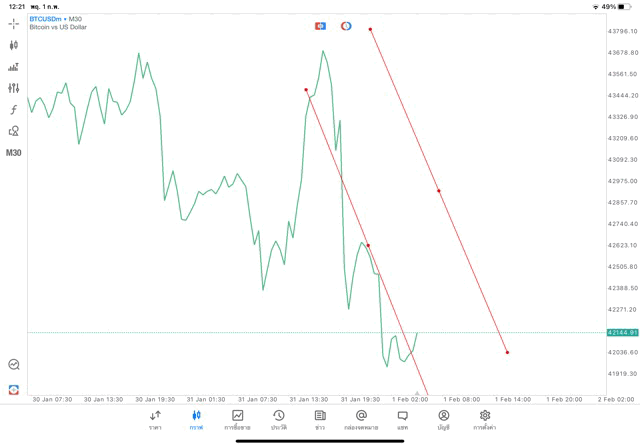The image size is (640, 447).
Task: Open the ประวัติ (History) tab
Action: click(x=278, y=420)
